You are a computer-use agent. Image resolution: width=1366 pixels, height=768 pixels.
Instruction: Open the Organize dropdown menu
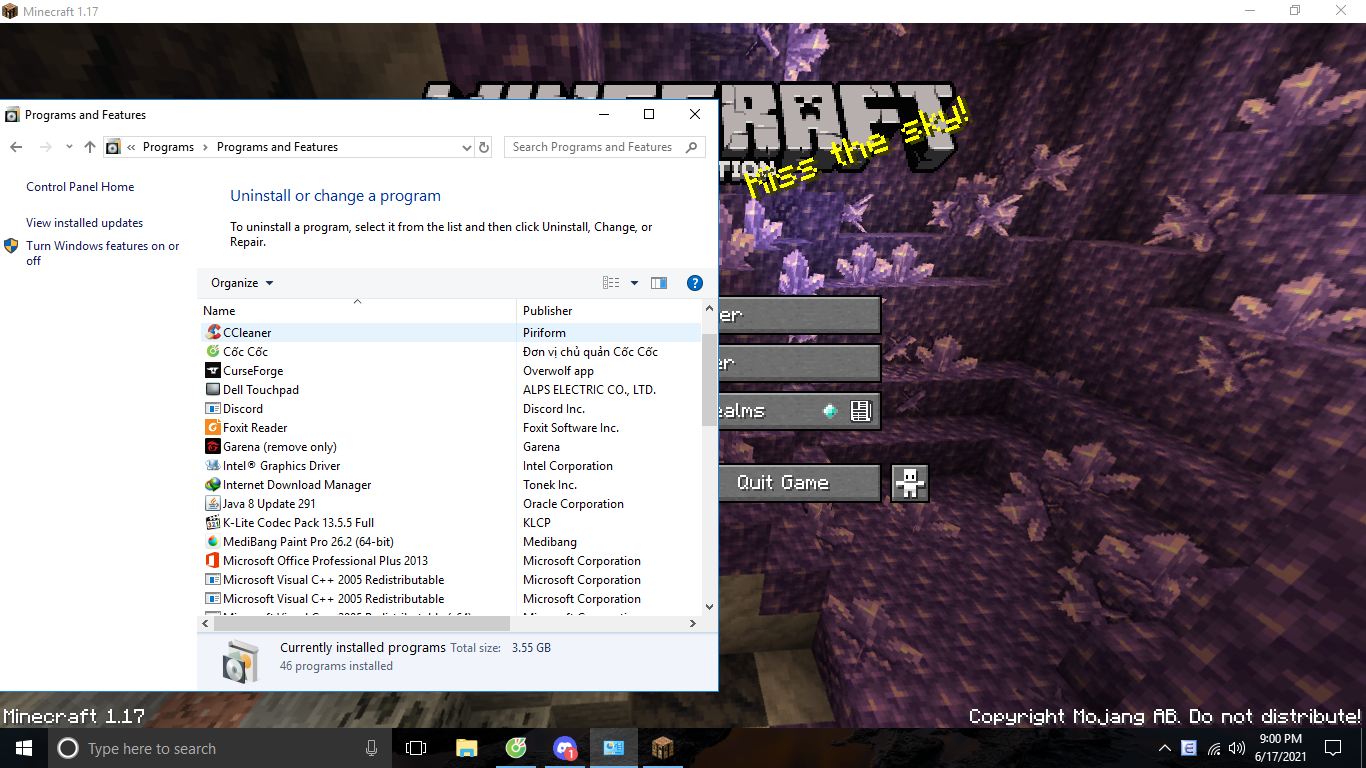242,283
